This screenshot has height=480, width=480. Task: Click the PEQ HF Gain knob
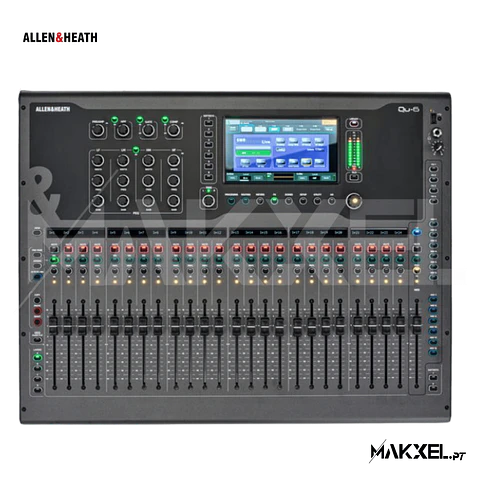pos(173,200)
